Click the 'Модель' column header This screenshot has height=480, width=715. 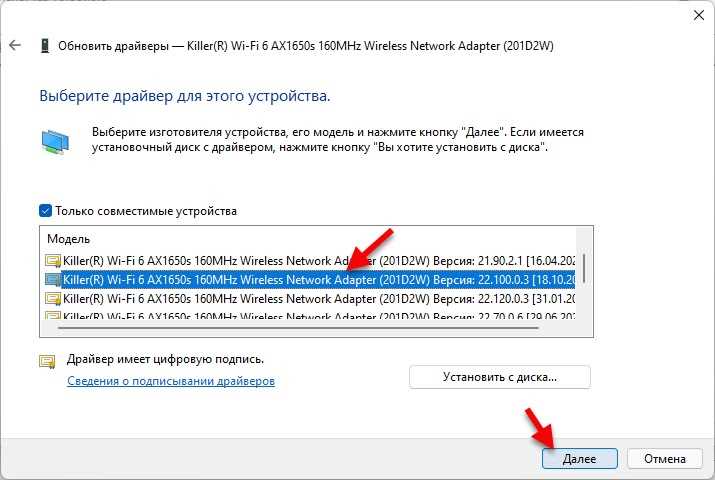[x=68, y=239]
